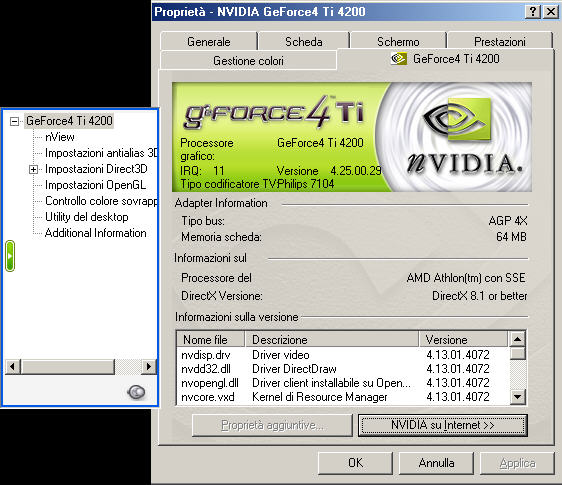The width and height of the screenshot is (562, 485).
Task: Select nView in the side tree
Action: point(60,137)
